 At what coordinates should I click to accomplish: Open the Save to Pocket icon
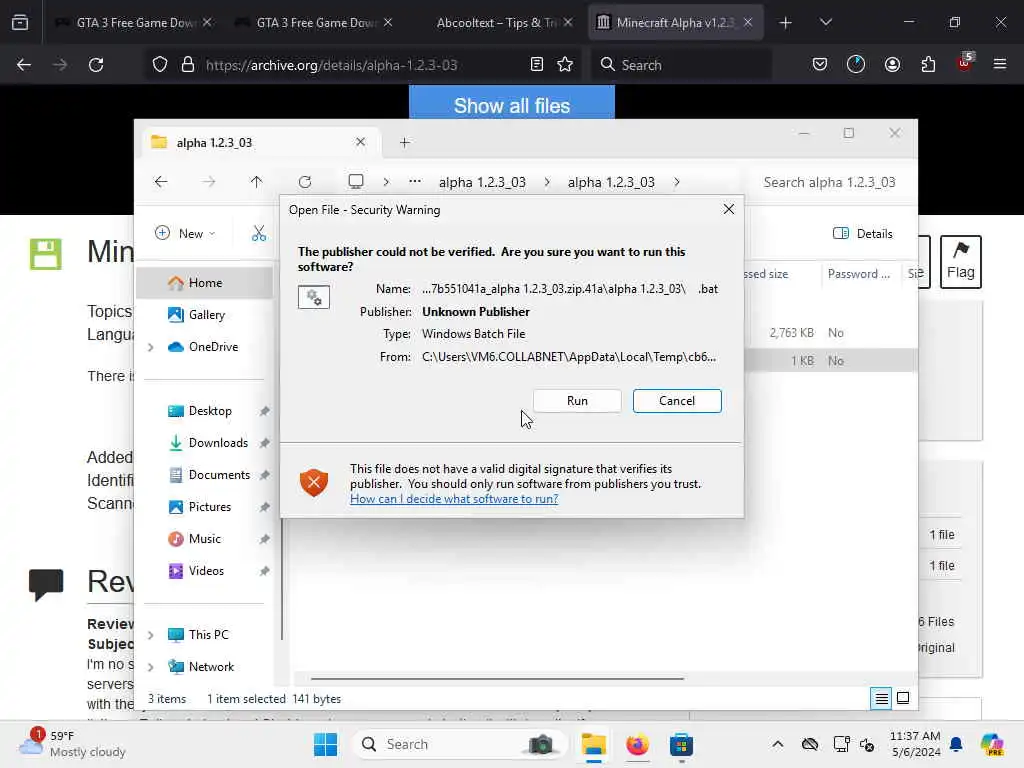pos(820,64)
